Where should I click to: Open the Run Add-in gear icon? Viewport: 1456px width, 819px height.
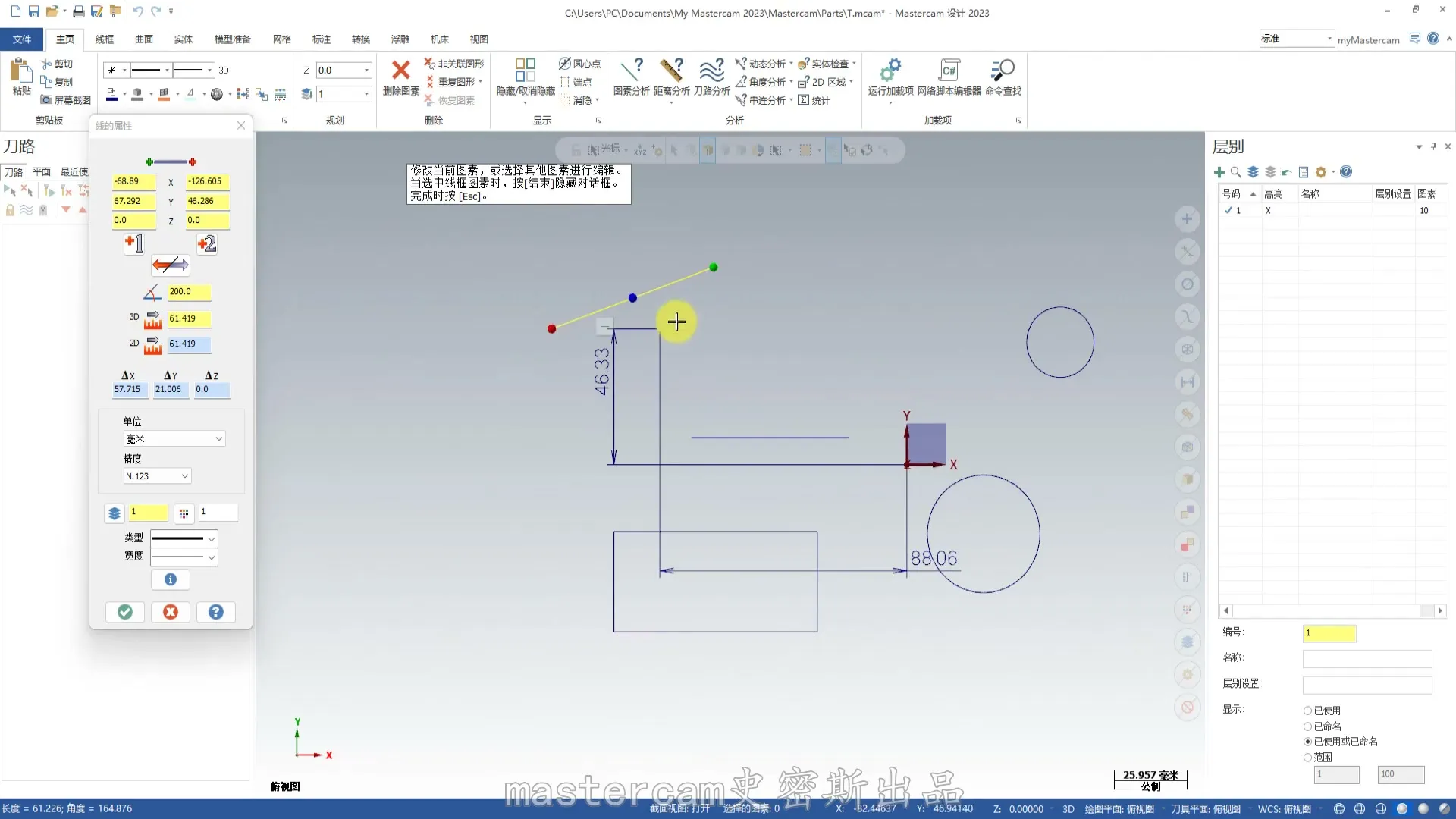point(890,71)
